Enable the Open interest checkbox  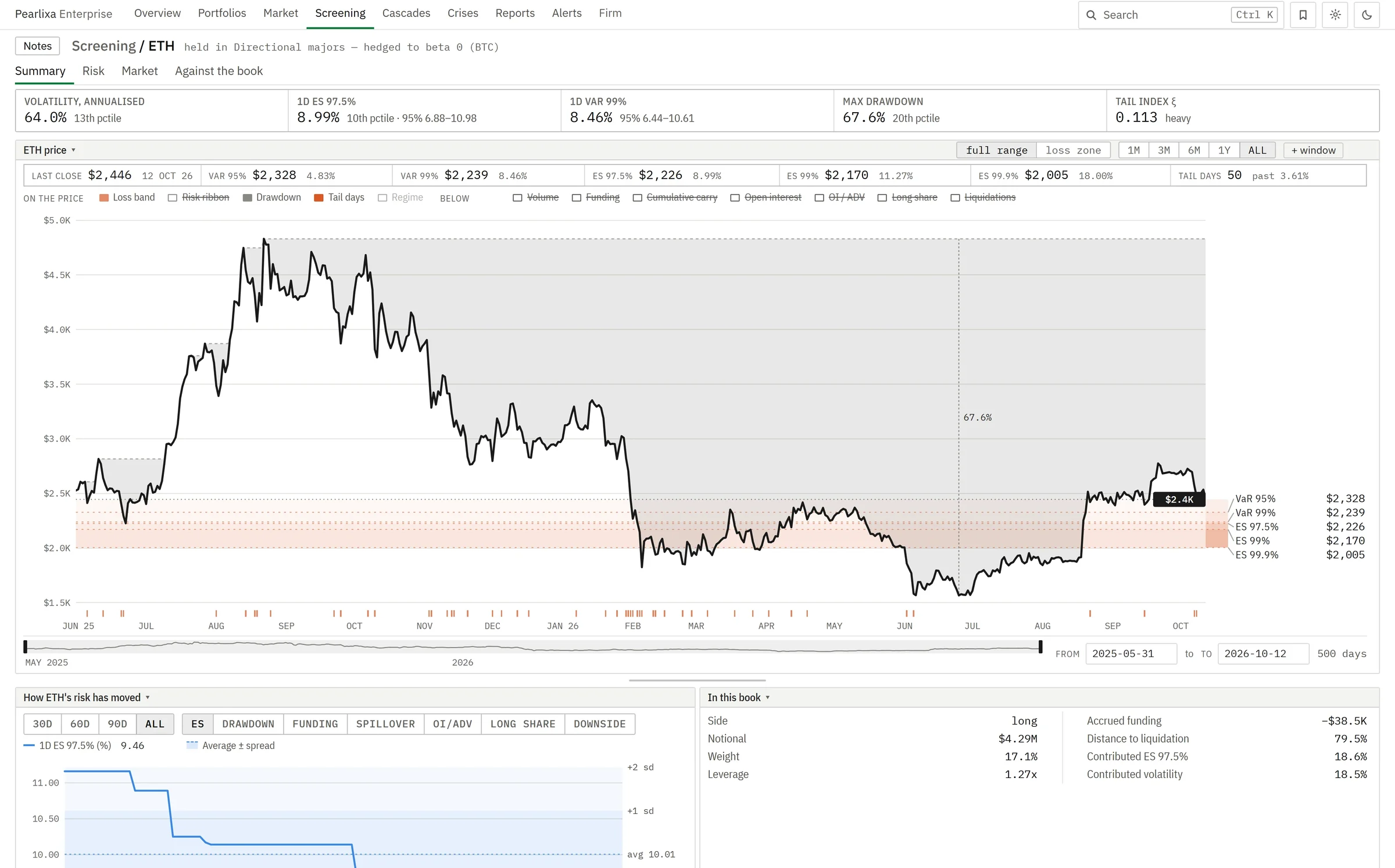tap(735, 198)
